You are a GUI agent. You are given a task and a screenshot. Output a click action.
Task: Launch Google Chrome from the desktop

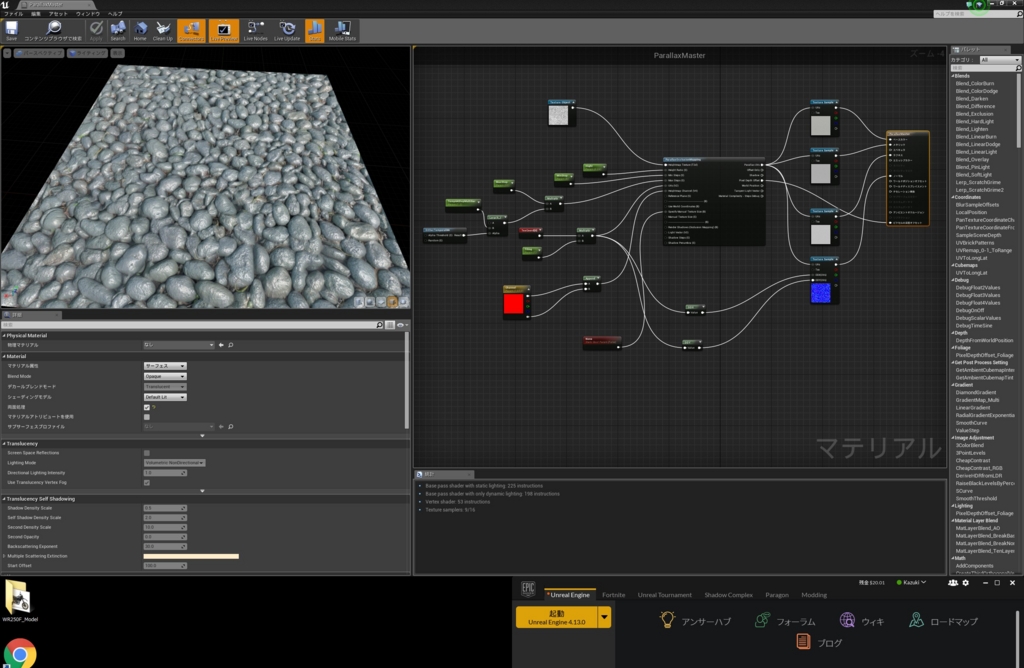click(x=20, y=653)
